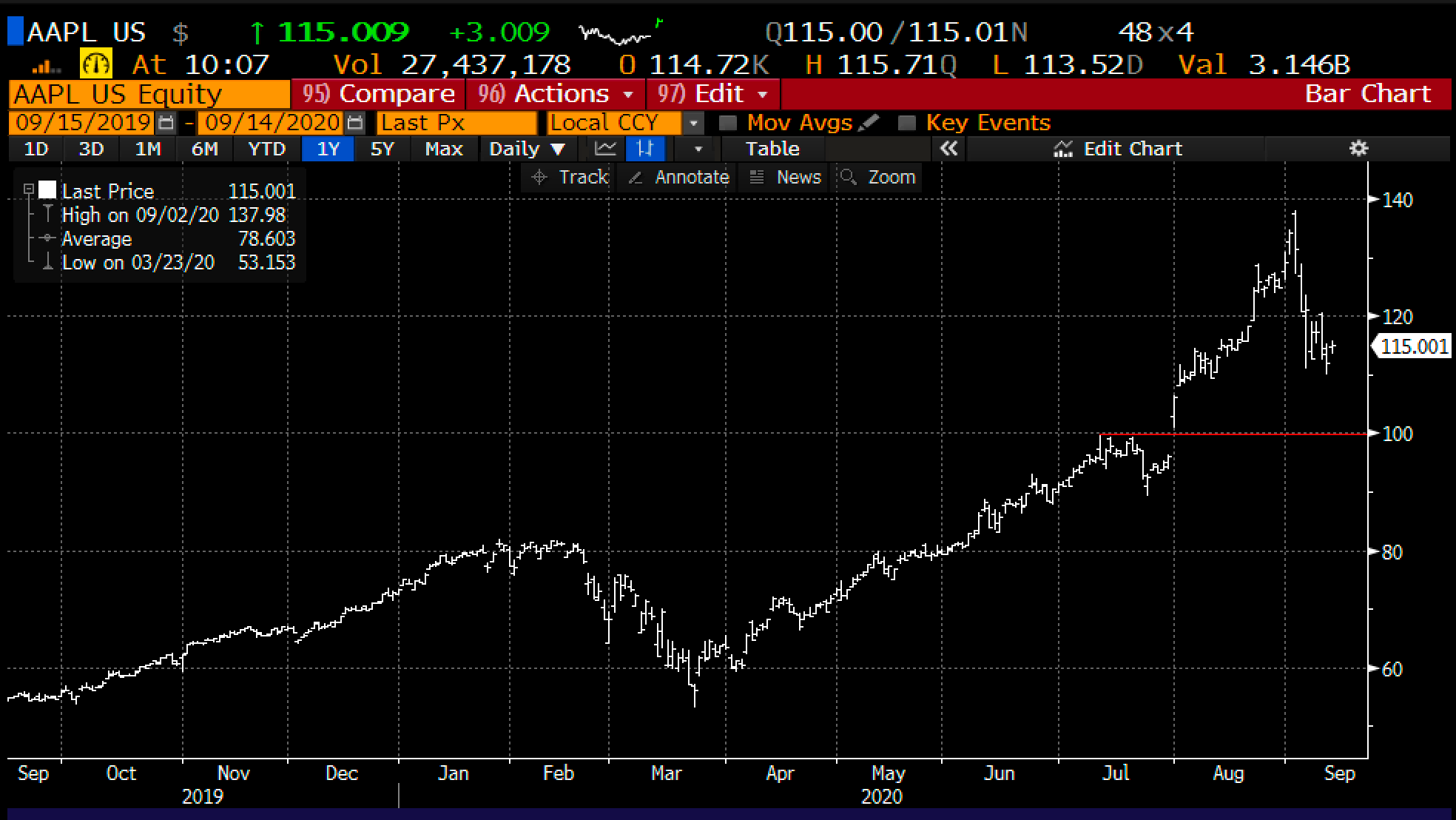Select the bar chart type icon
Image resolution: width=1456 pixels, height=820 pixels.
pos(644,149)
